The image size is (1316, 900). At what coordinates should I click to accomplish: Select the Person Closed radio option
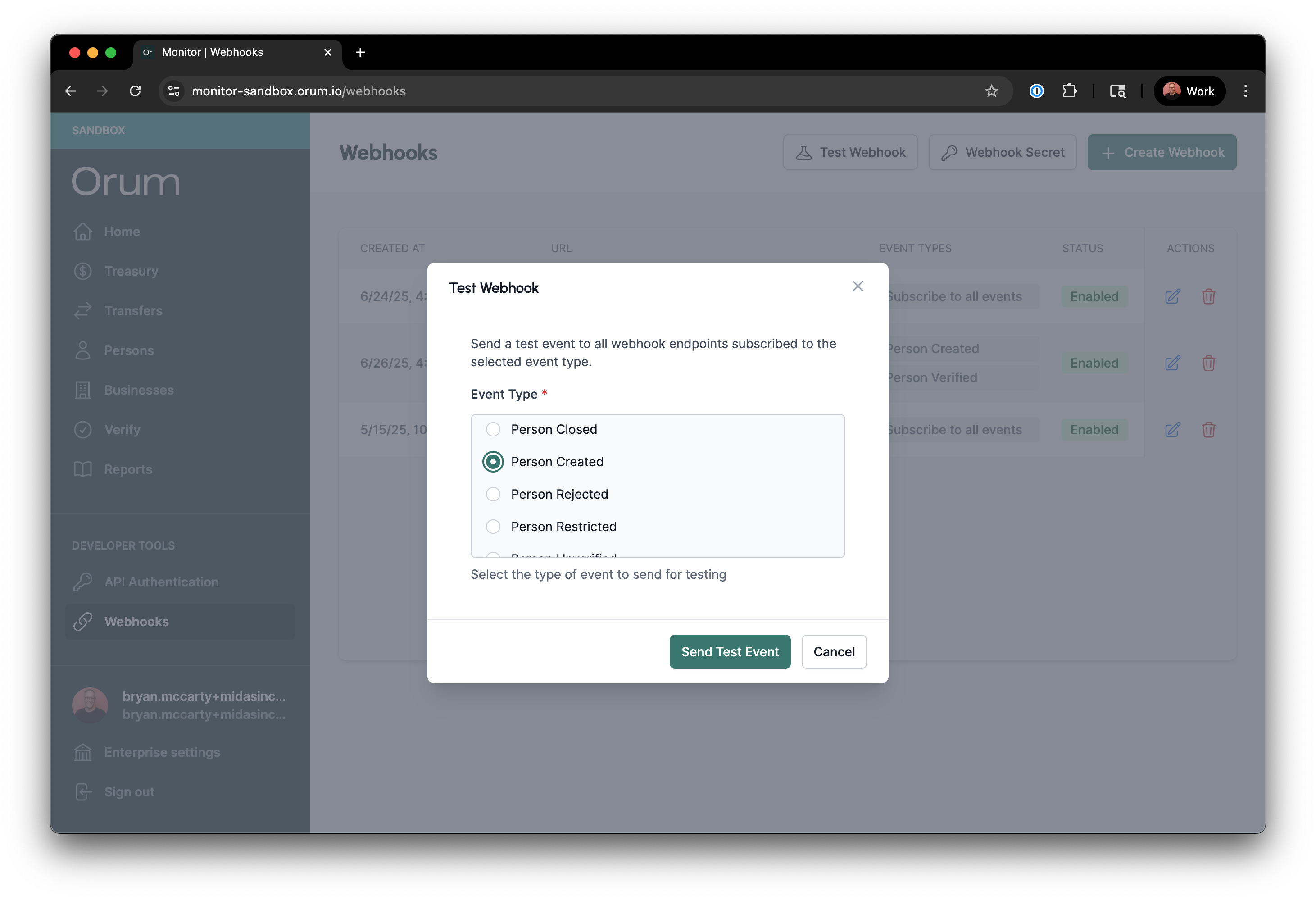493,429
